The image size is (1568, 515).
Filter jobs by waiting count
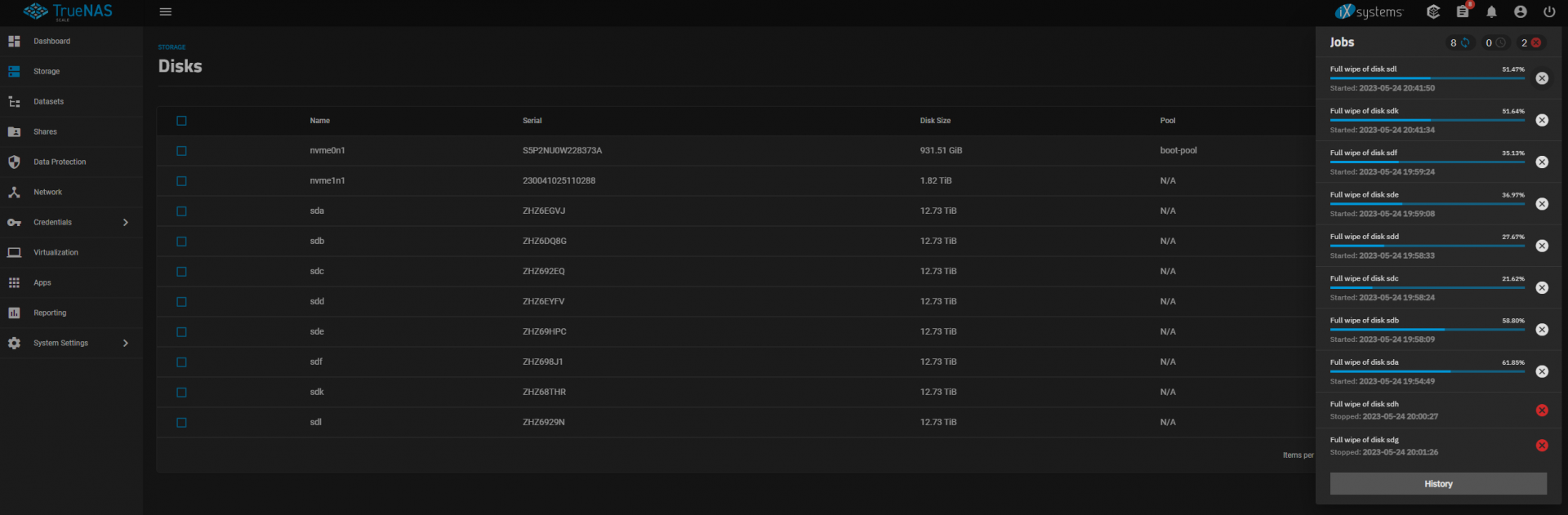pos(1495,42)
